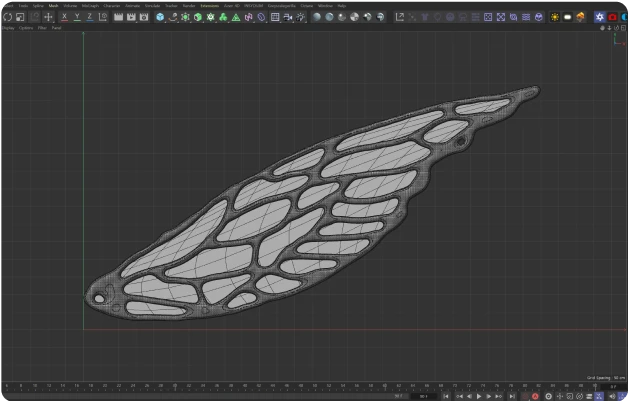Select the Move tool crossed-arrows icon
Viewport: 628px width, 401px height.
48,17
